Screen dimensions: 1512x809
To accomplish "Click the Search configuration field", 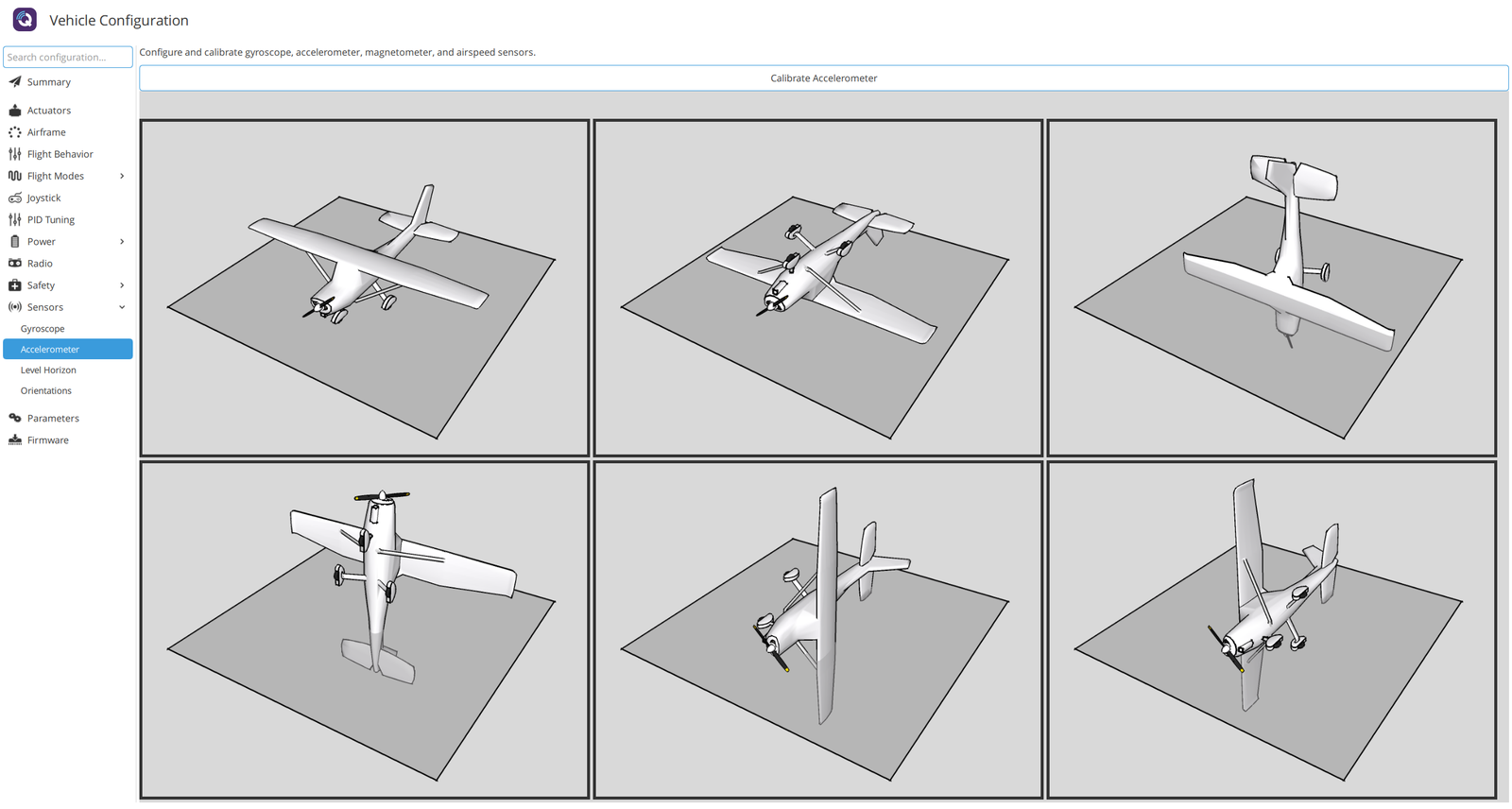I will [68, 57].
